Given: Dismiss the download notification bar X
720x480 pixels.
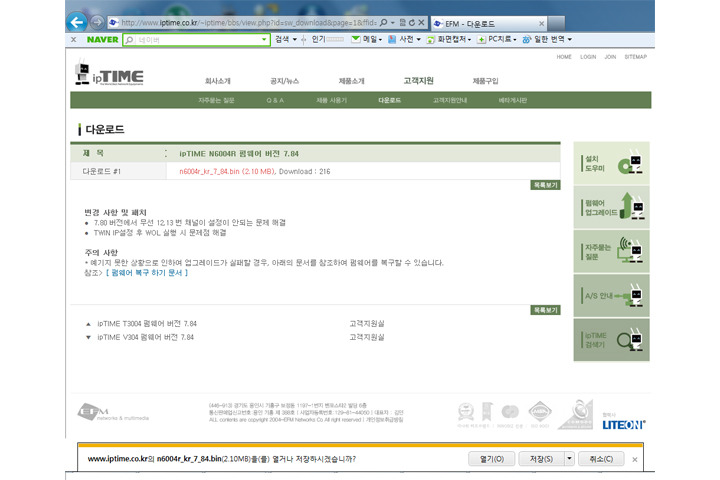Looking at the screenshot, I should click(x=635, y=459).
